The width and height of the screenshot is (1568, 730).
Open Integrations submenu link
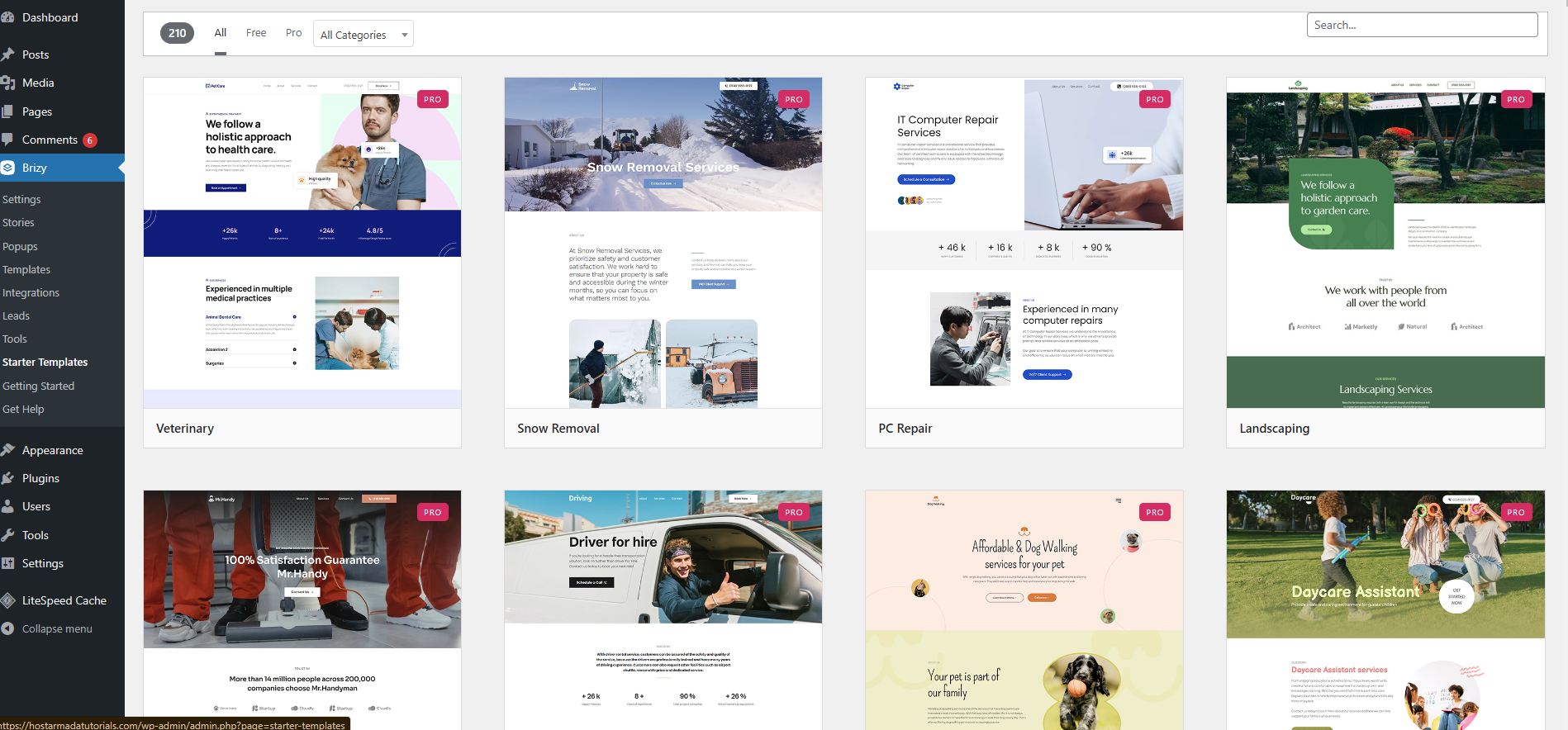(x=31, y=293)
